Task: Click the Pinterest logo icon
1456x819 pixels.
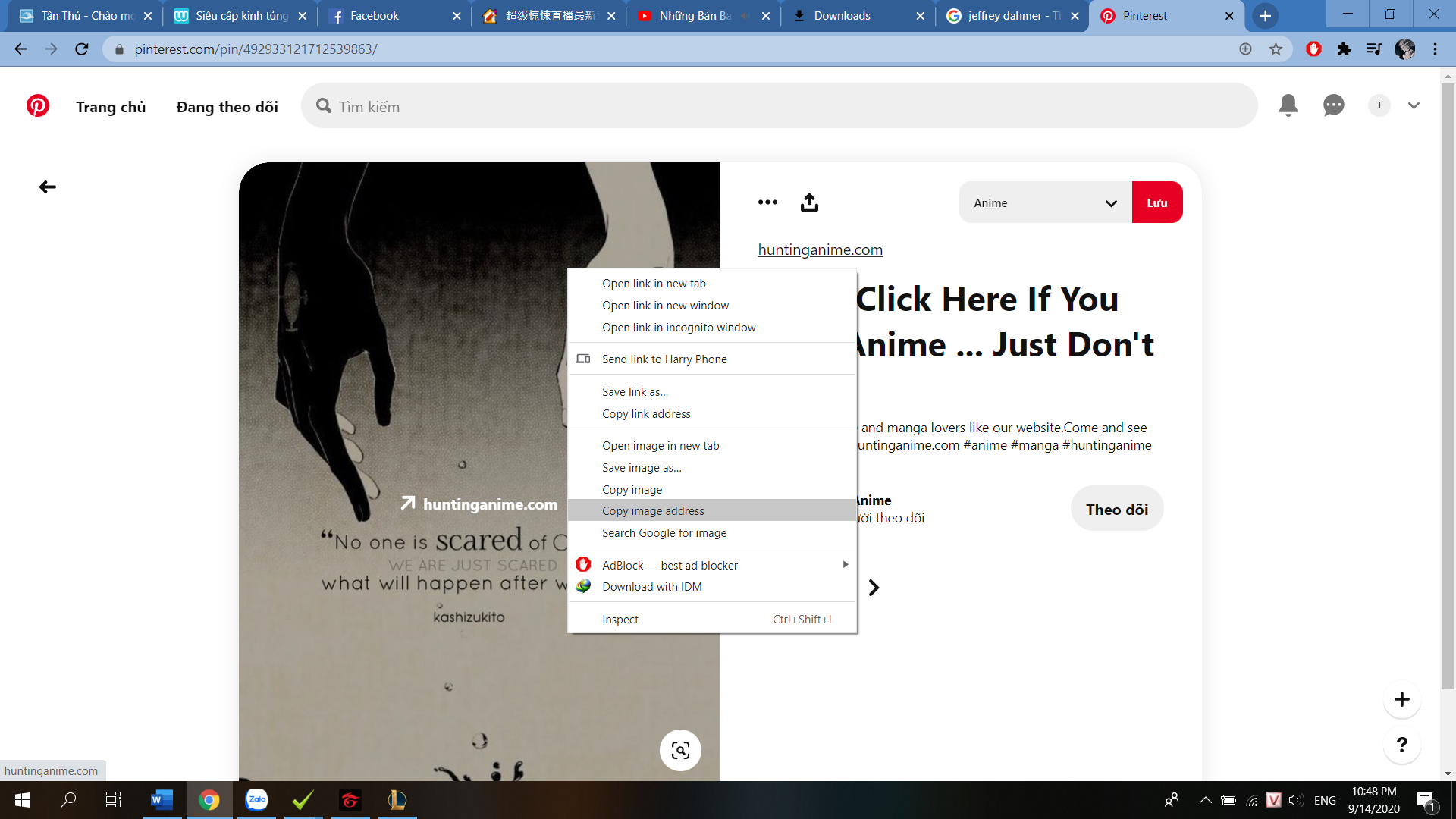Action: (38, 106)
